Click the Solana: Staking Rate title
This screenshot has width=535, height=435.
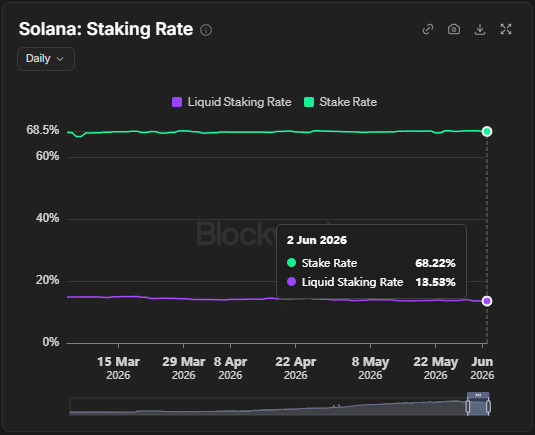(106, 29)
